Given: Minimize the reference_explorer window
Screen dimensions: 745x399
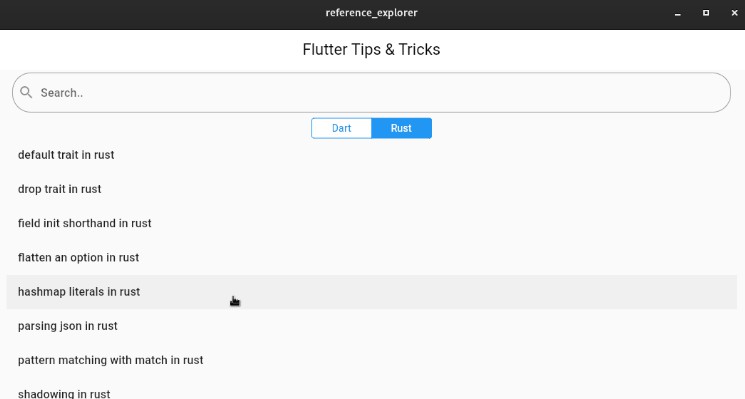Looking at the screenshot, I should pos(678,13).
